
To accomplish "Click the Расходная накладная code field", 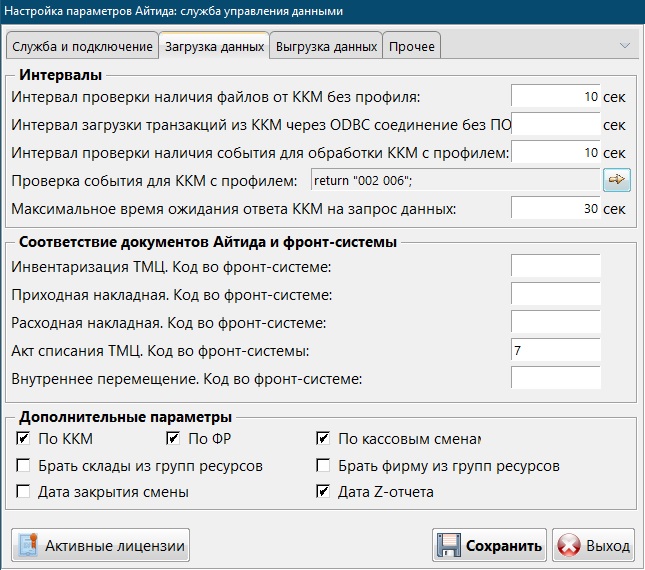I will pyautogui.click(x=556, y=322).
